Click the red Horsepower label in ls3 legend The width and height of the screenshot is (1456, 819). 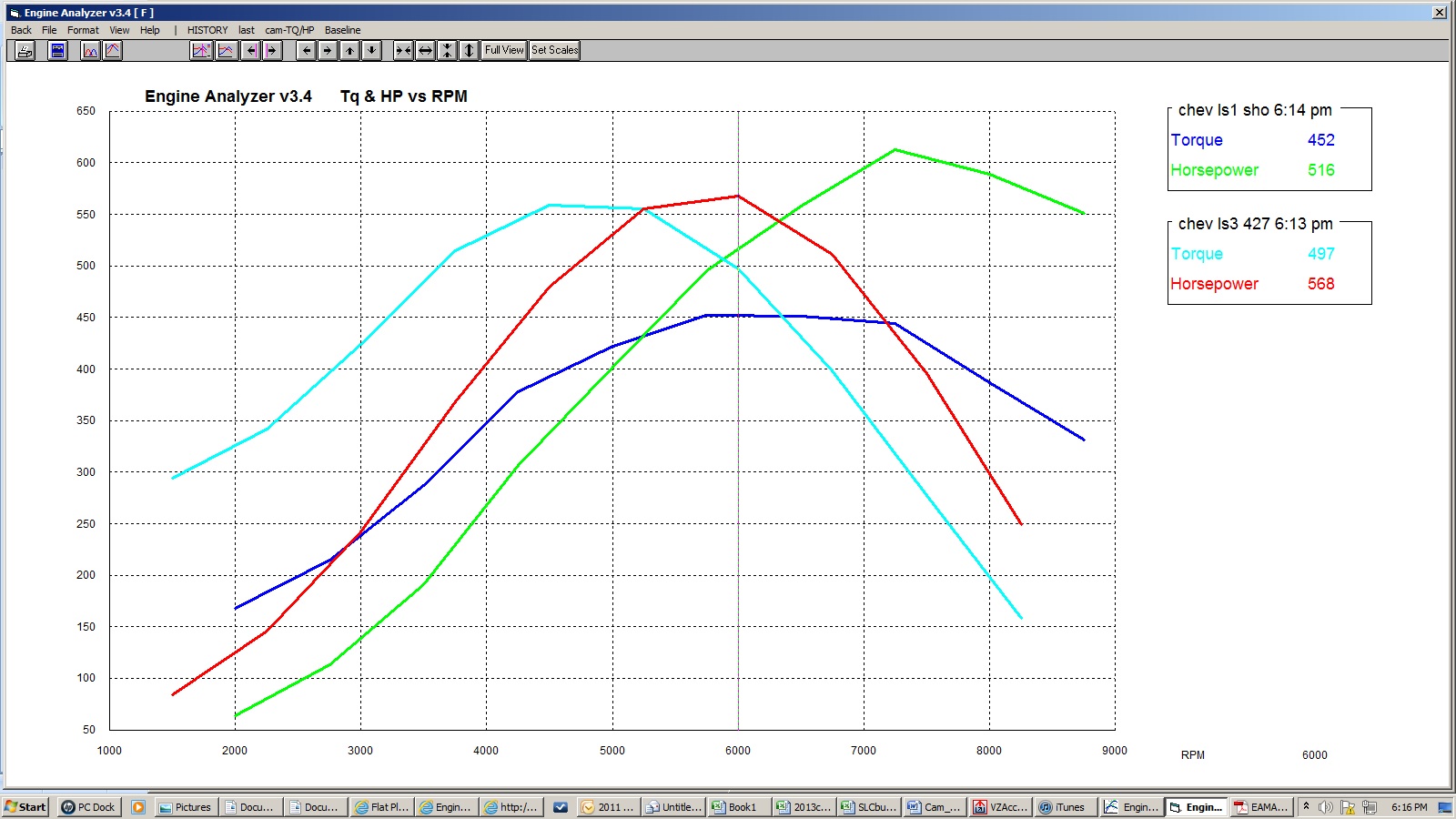(x=1215, y=284)
